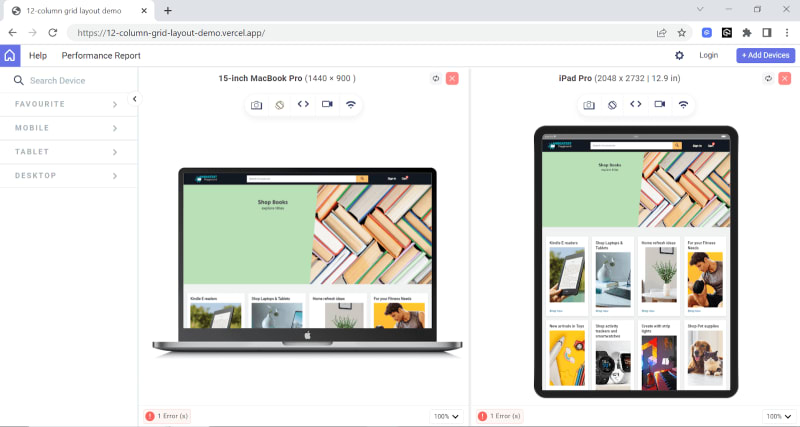Close the iPad Pro device panel
The image size is (800, 427).
(x=785, y=78)
